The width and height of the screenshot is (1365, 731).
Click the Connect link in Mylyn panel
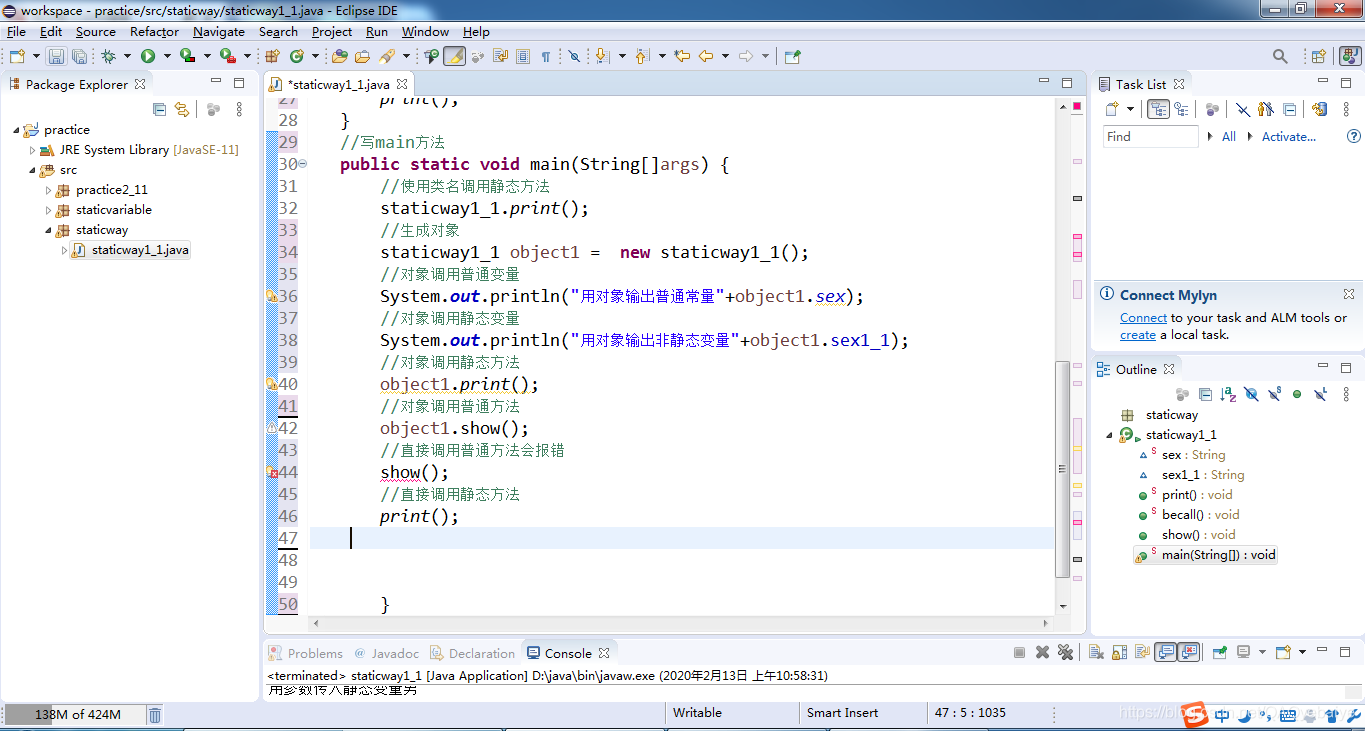[x=1143, y=318]
